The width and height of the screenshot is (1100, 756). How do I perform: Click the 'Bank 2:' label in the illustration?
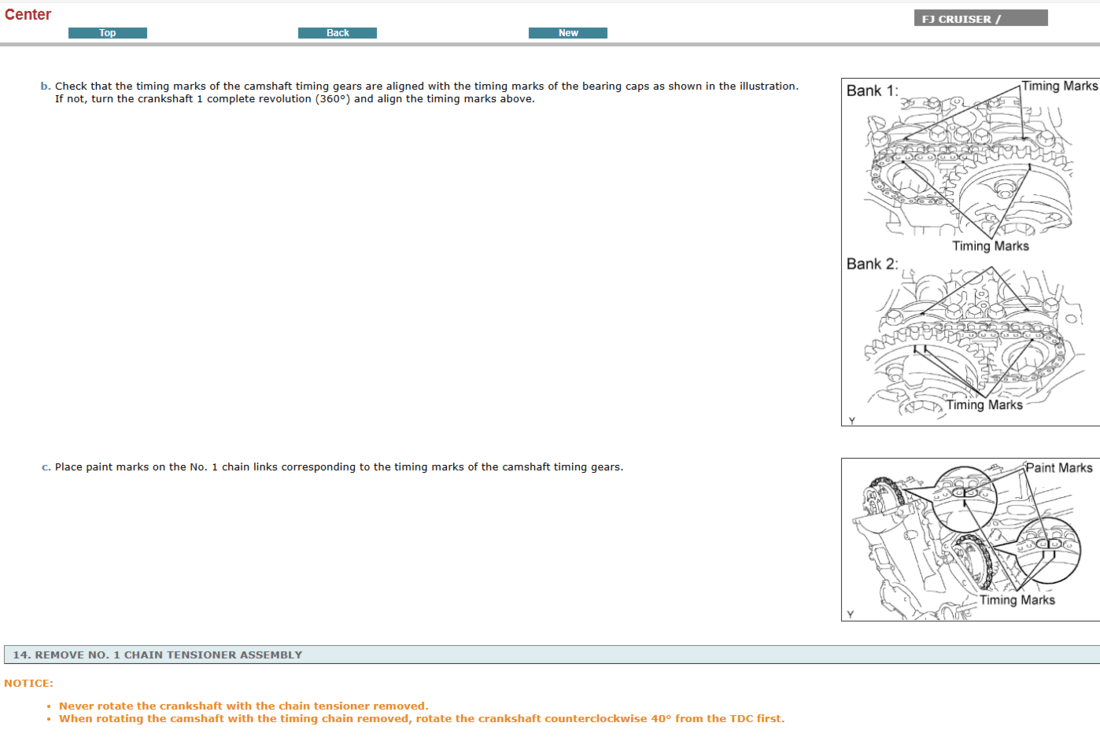pyautogui.click(x=872, y=264)
